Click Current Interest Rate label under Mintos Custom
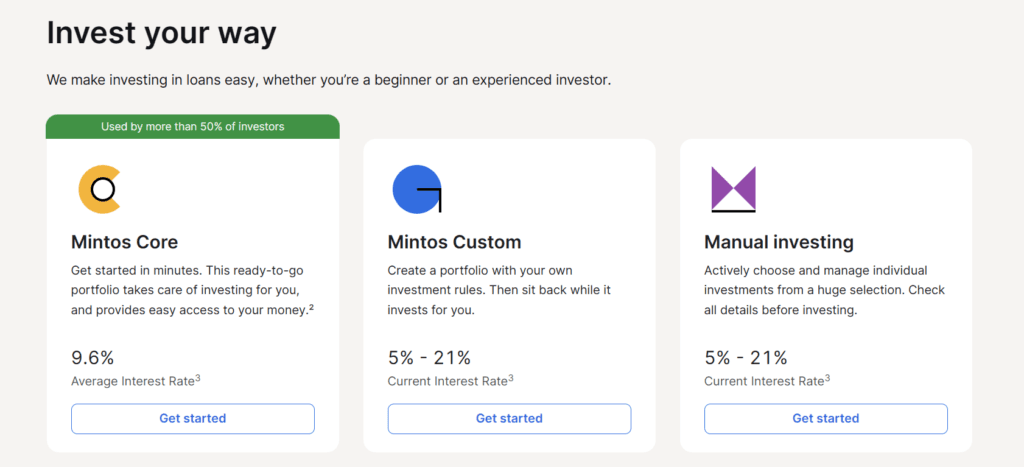The height and width of the screenshot is (467, 1024). [x=450, y=381]
